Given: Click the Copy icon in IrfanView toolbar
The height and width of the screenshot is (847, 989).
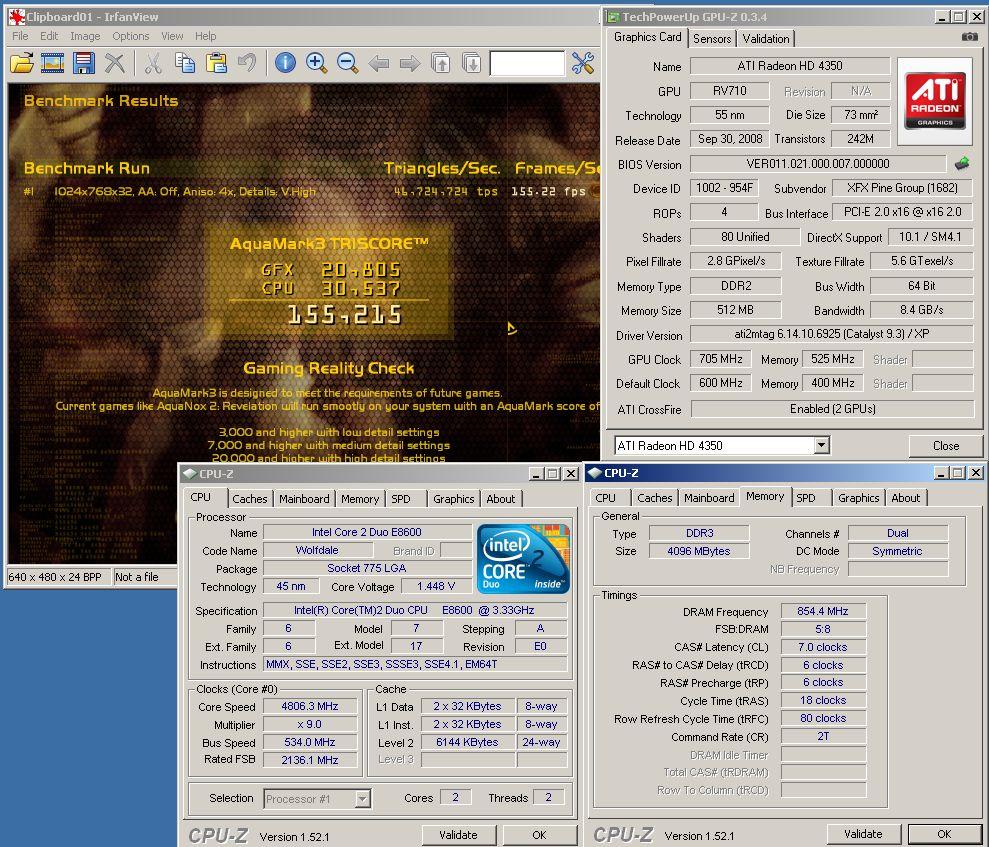Looking at the screenshot, I should (185, 63).
